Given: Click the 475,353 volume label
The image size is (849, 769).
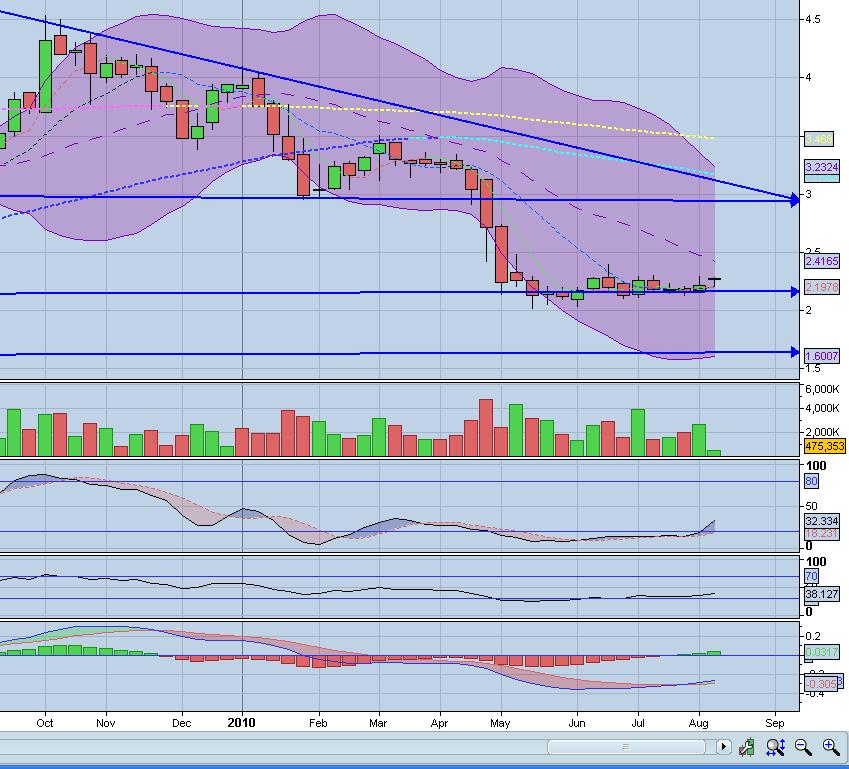Looking at the screenshot, I should point(825,446).
